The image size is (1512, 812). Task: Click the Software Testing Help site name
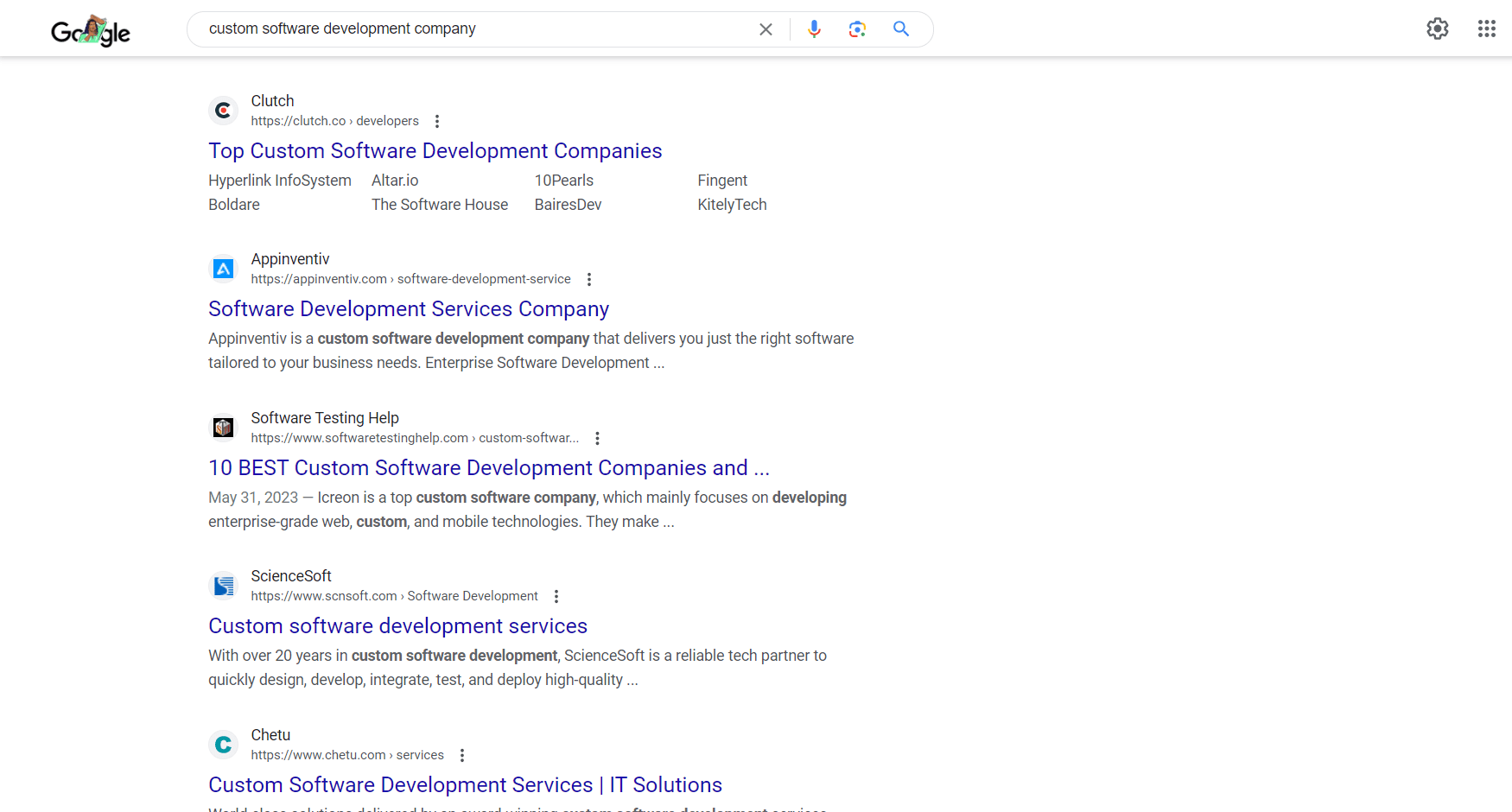click(x=325, y=418)
